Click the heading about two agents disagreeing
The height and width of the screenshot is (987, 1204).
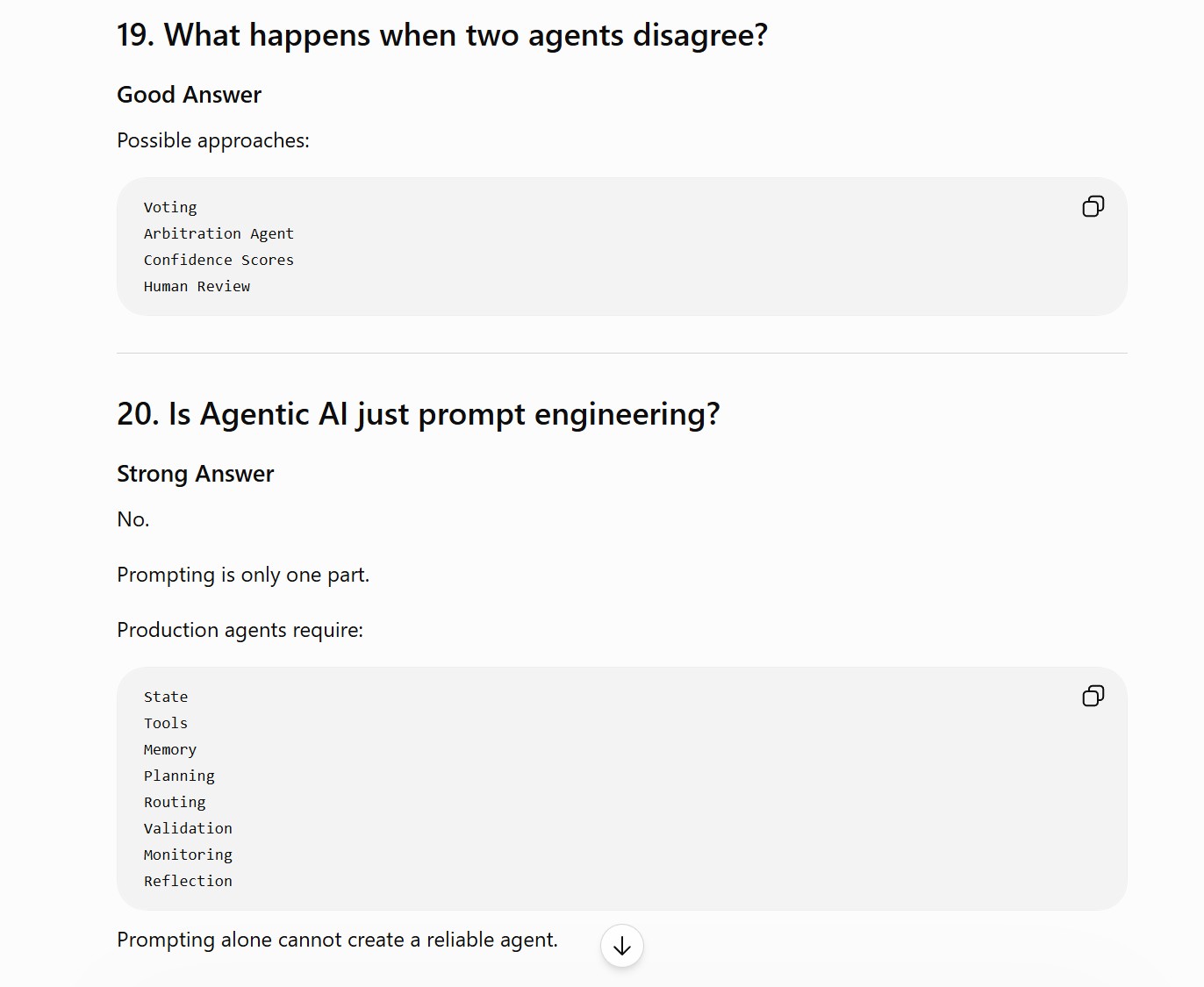pyautogui.click(x=442, y=35)
